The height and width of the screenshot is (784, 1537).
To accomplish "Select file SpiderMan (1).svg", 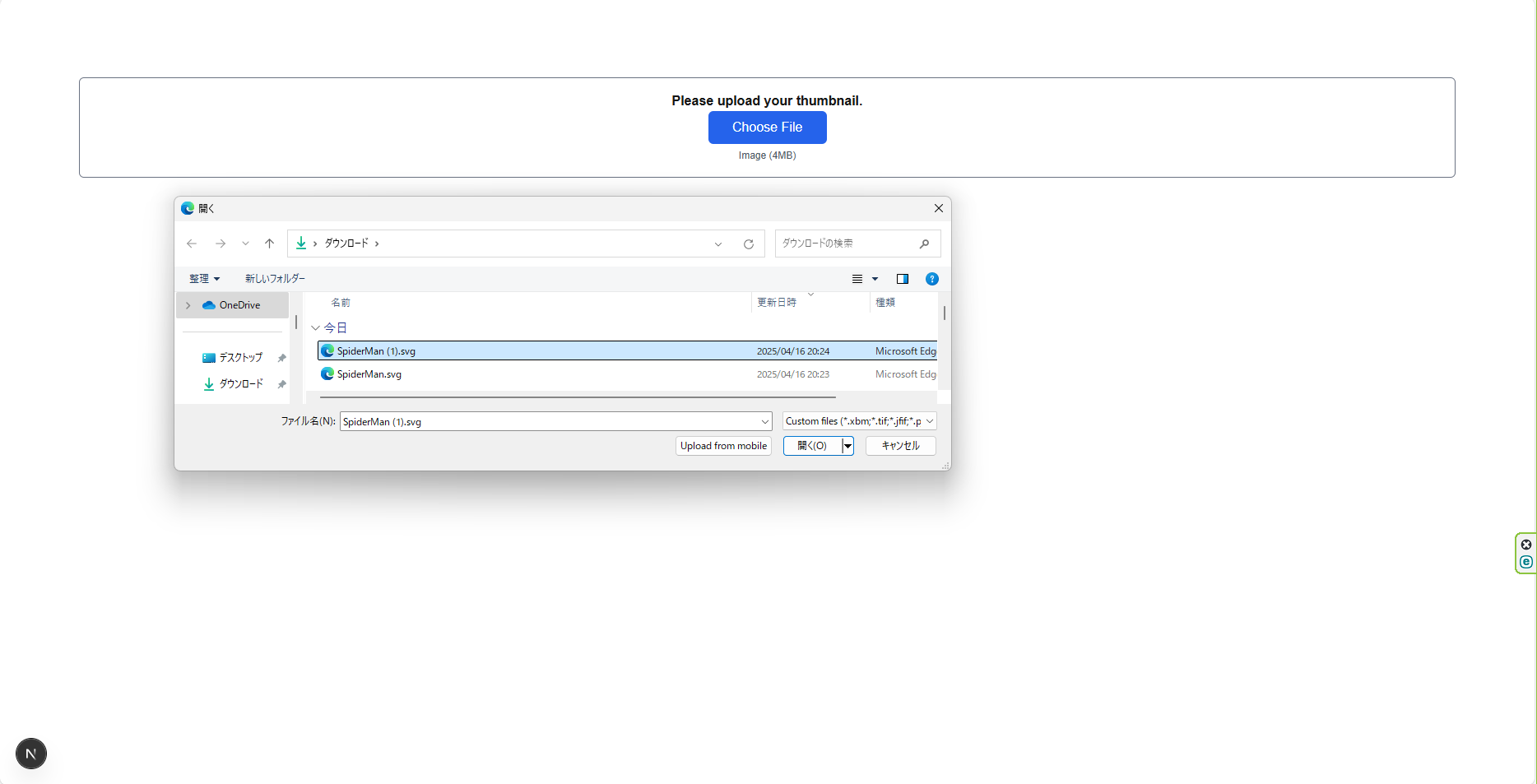I will [627, 351].
